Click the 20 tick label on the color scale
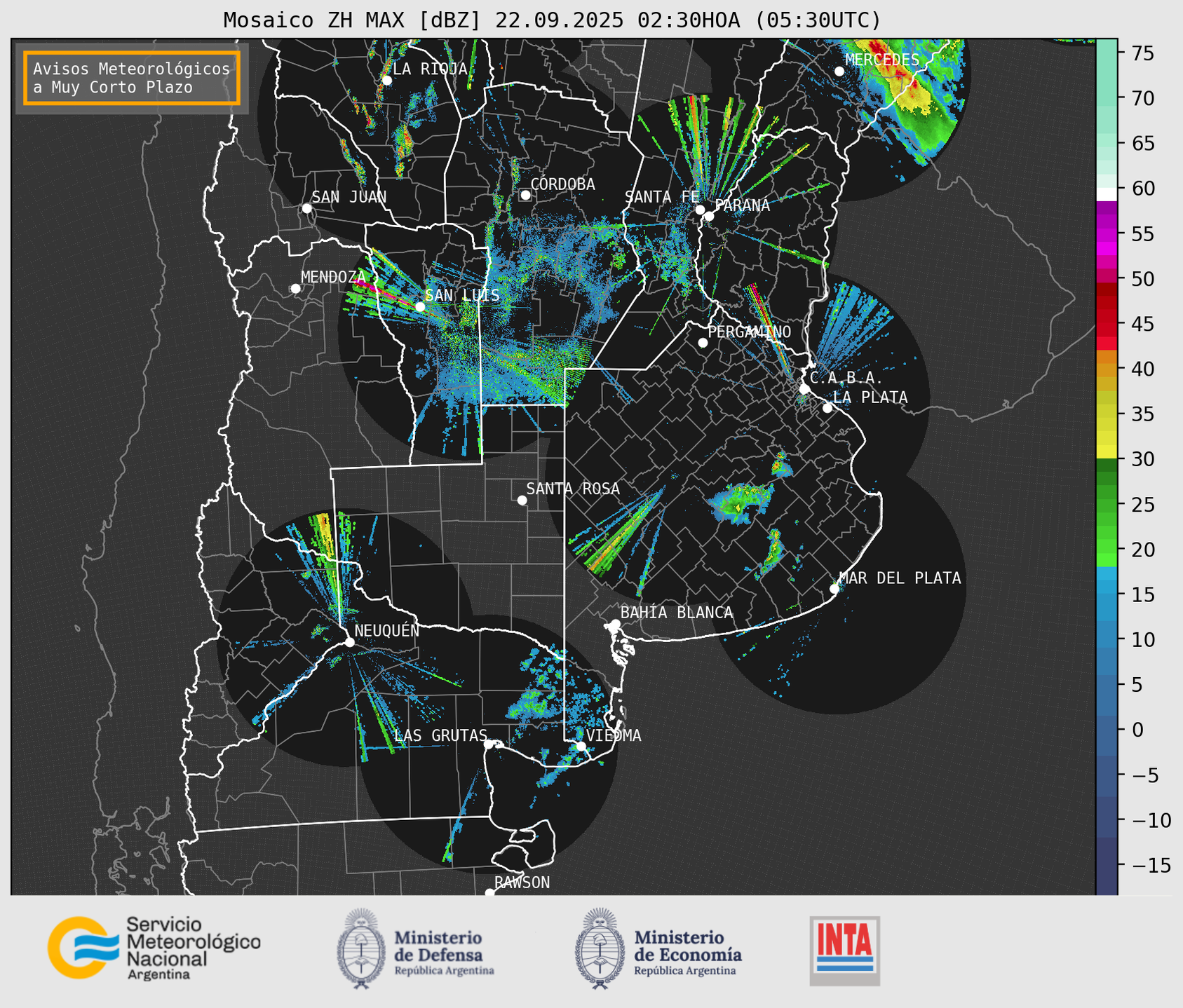 (x=1143, y=550)
